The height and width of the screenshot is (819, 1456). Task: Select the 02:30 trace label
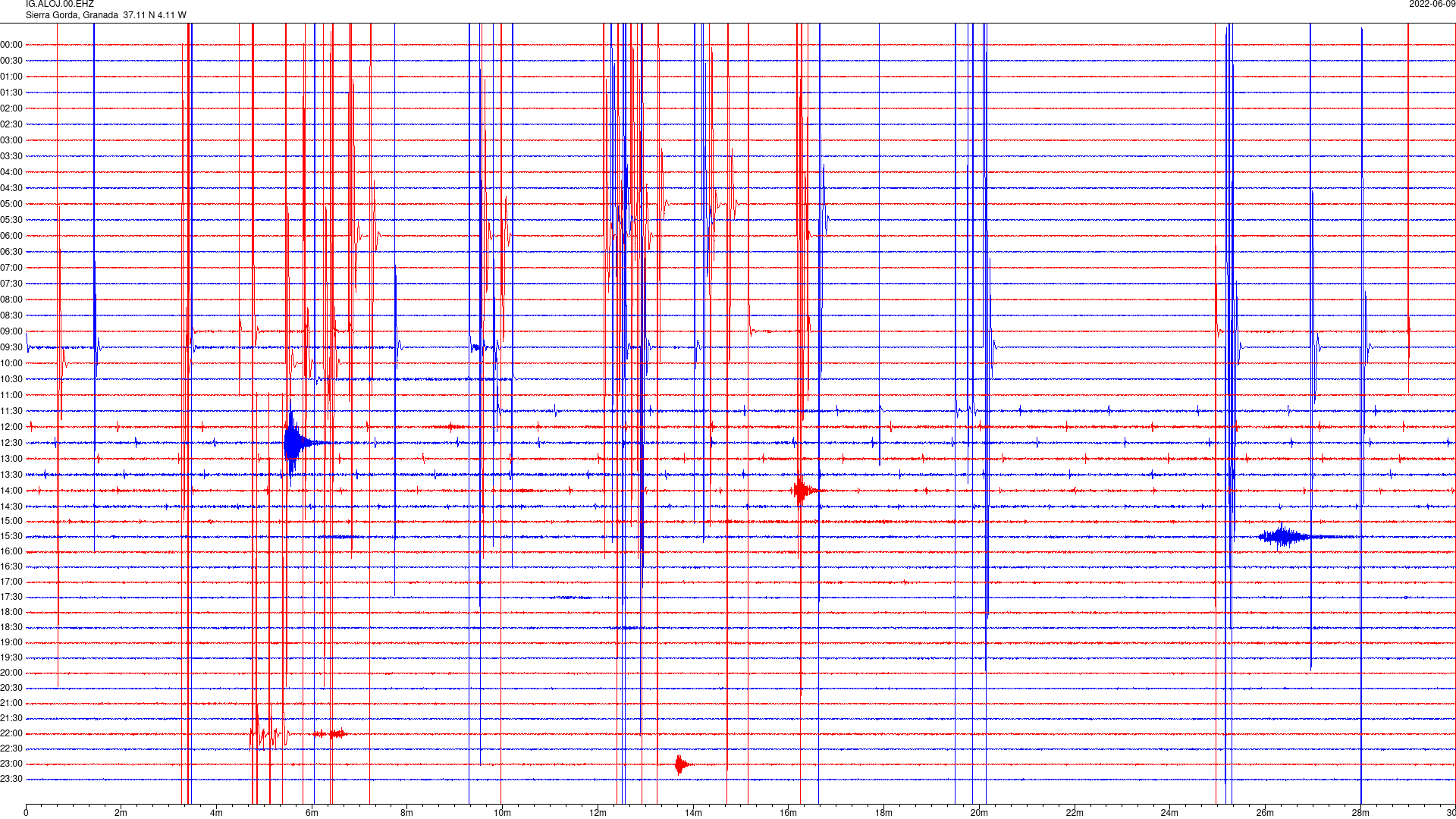11,124
